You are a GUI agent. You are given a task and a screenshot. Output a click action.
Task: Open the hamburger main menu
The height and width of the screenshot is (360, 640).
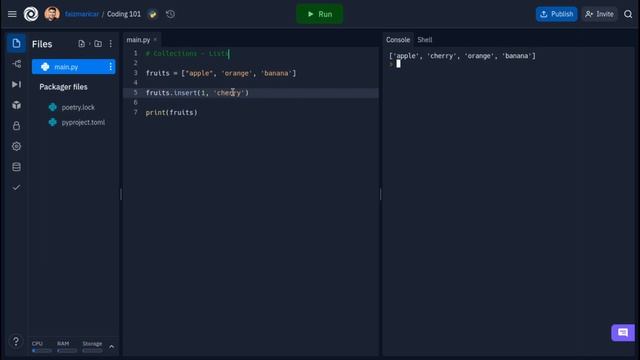click(12, 14)
